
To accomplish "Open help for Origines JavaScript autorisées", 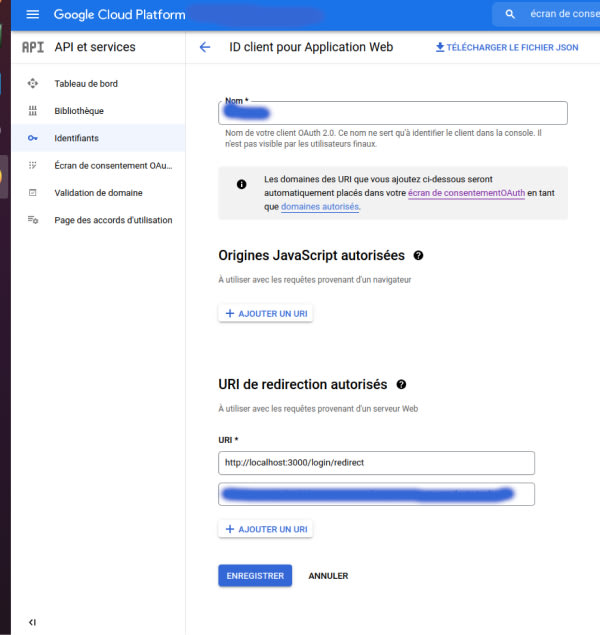I will tap(418, 256).
